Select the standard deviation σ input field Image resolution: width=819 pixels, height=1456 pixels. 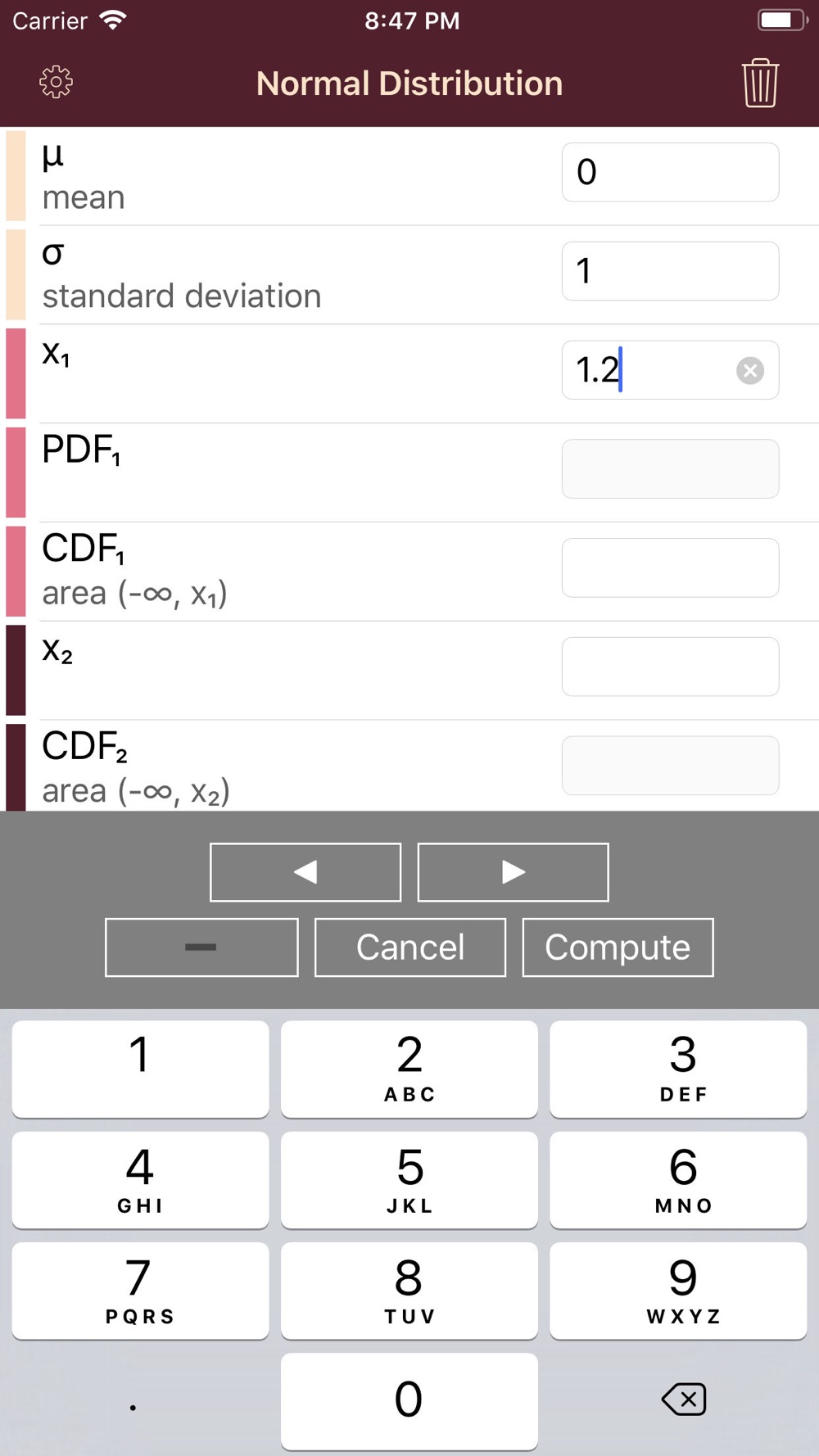[670, 271]
